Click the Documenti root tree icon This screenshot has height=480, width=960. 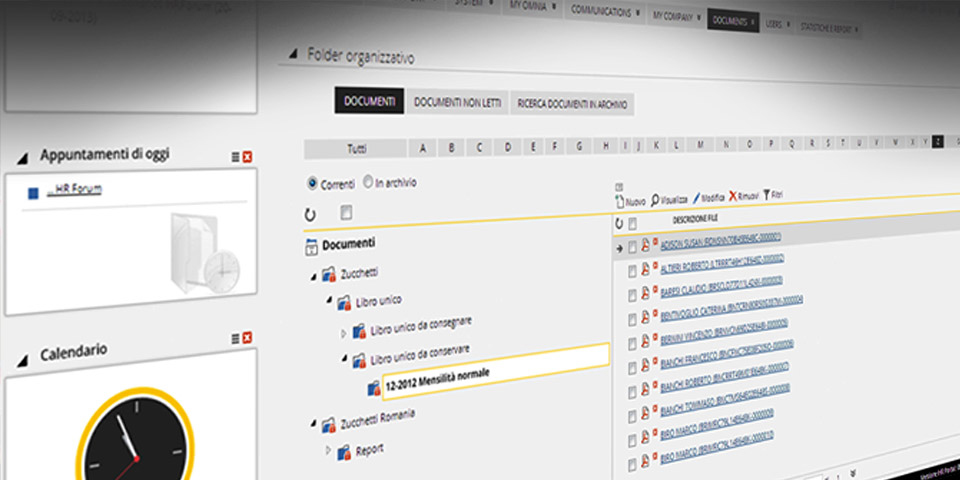pos(311,247)
